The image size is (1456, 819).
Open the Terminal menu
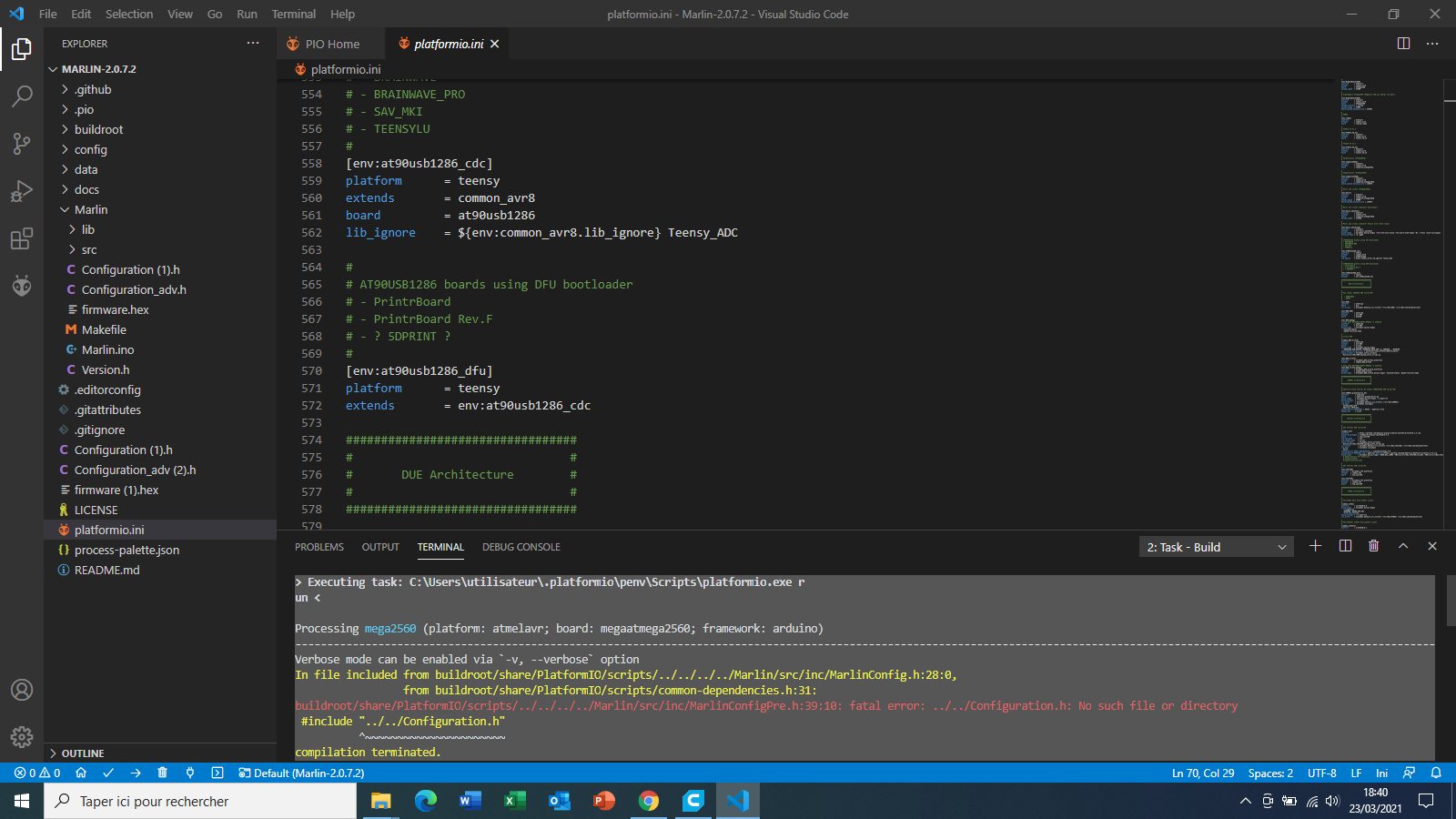(293, 14)
